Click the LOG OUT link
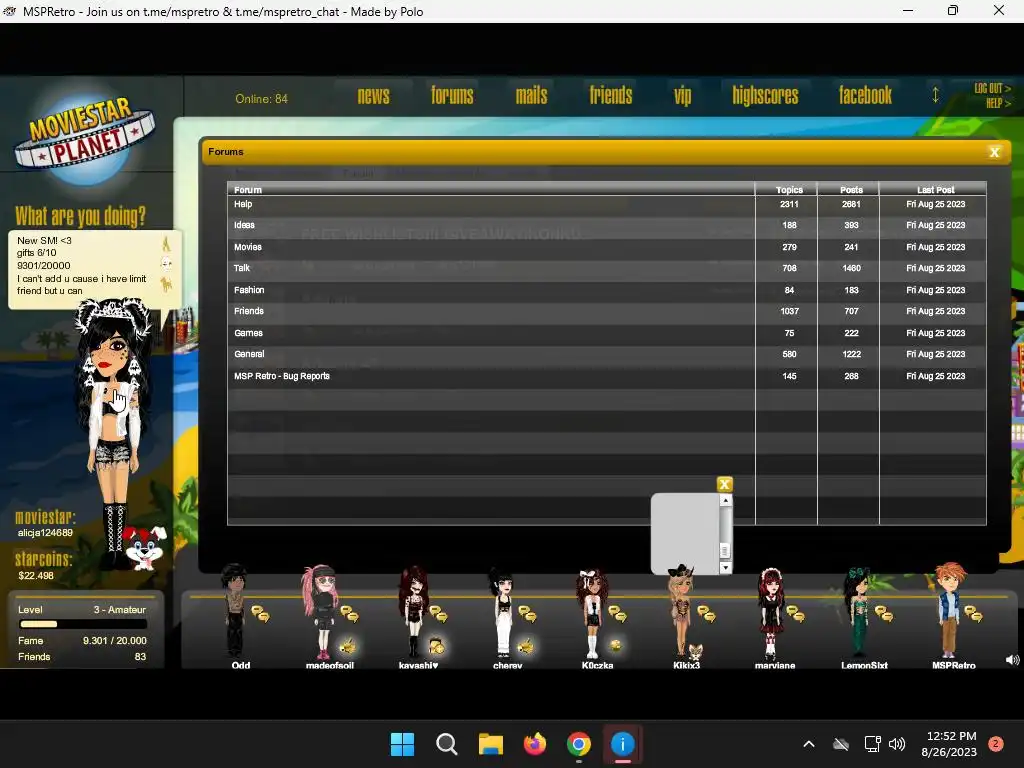Image resolution: width=1024 pixels, height=768 pixels. point(992,88)
